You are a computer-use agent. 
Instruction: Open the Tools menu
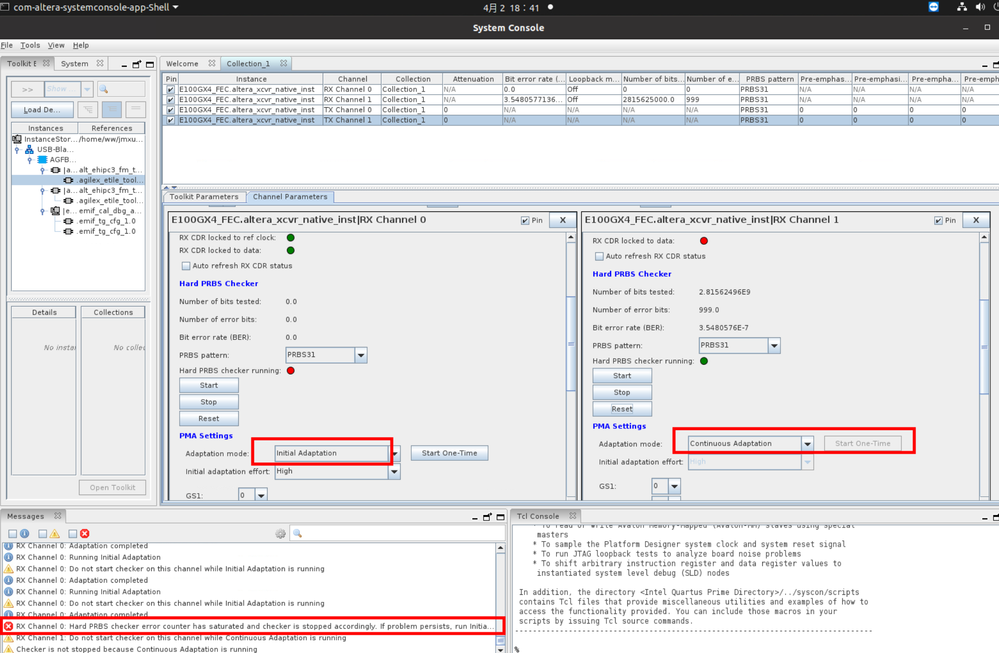click(x=30, y=45)
